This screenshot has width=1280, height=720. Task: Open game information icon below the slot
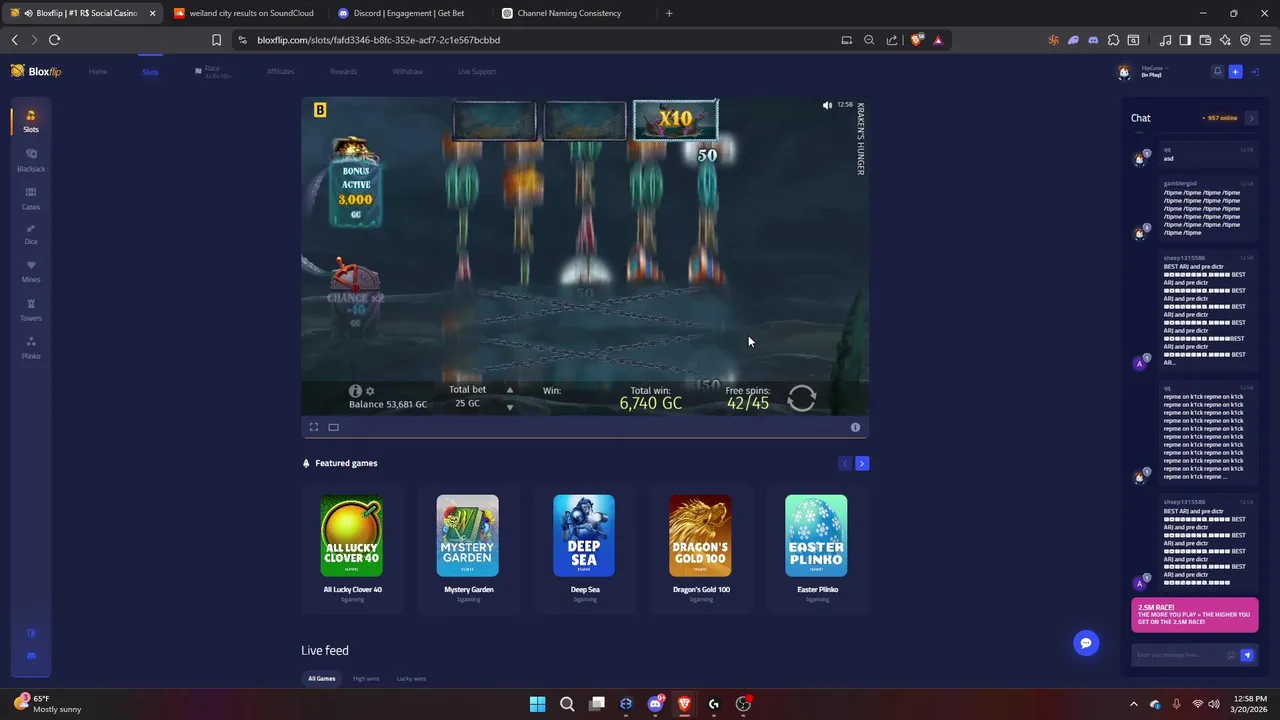click(x=855, y=427)
